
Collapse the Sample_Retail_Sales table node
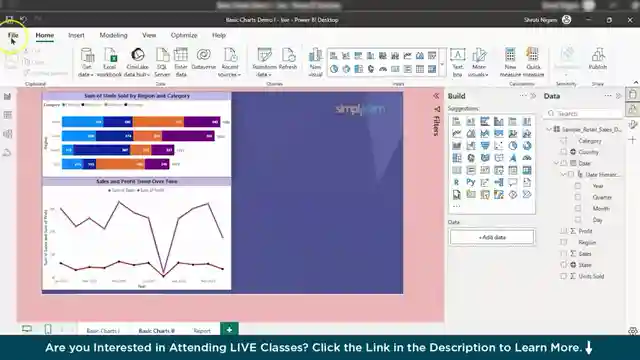(549, 129)
